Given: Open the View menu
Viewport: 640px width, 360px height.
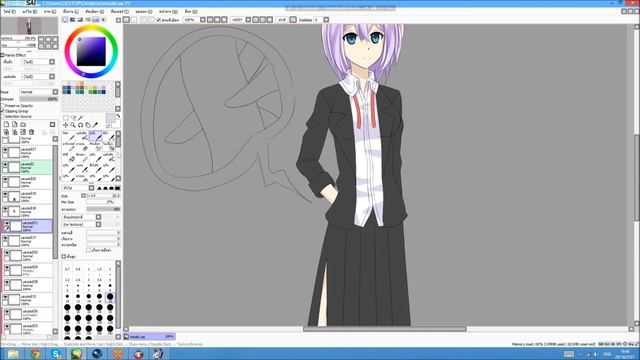Looking at the screenshot, I should pyautogui.click(x=143, y=11).
